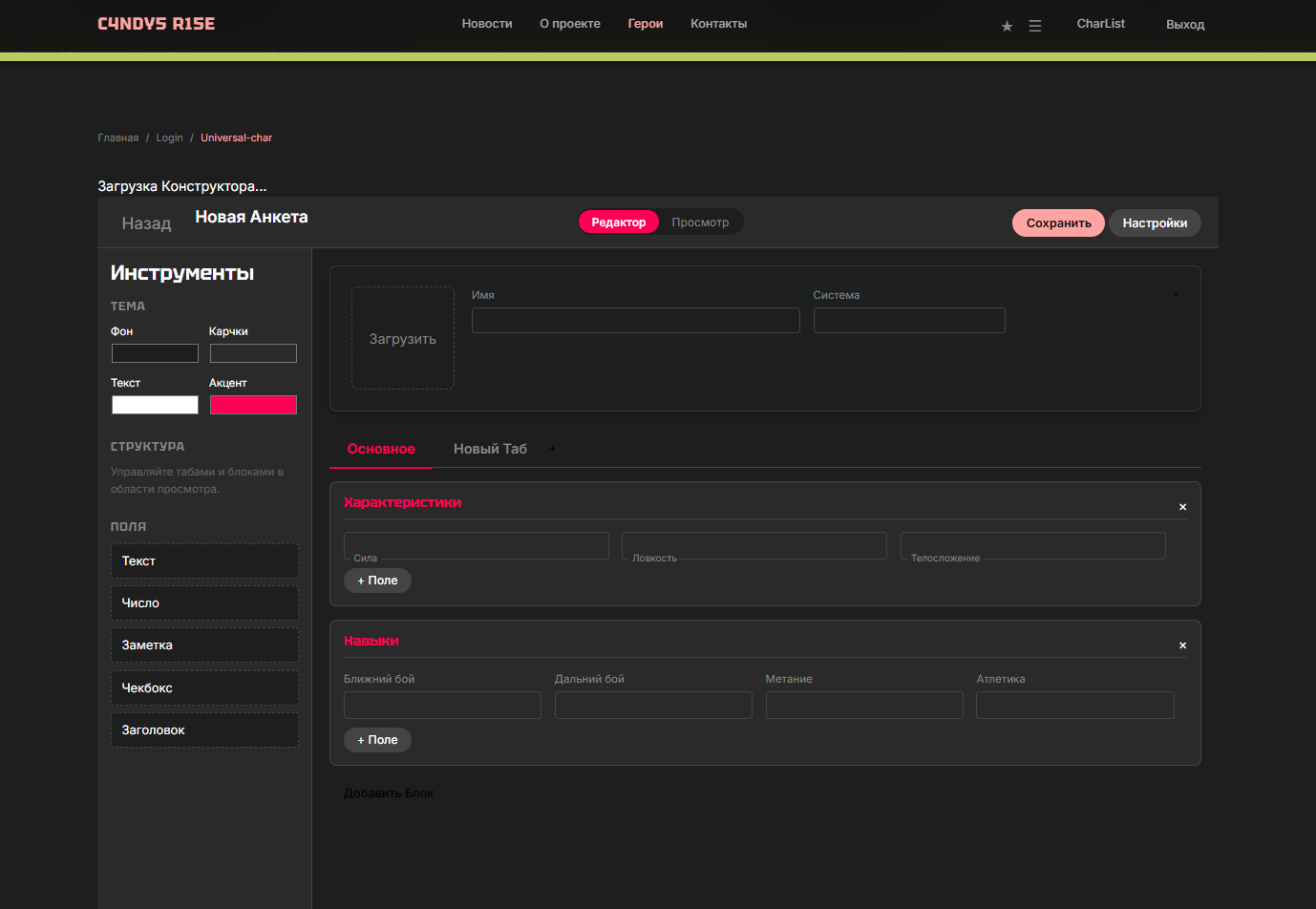The width and height of the screenshot is (1316, 909).
Task: Close the Характеристики block
Action: (1182, 507)
